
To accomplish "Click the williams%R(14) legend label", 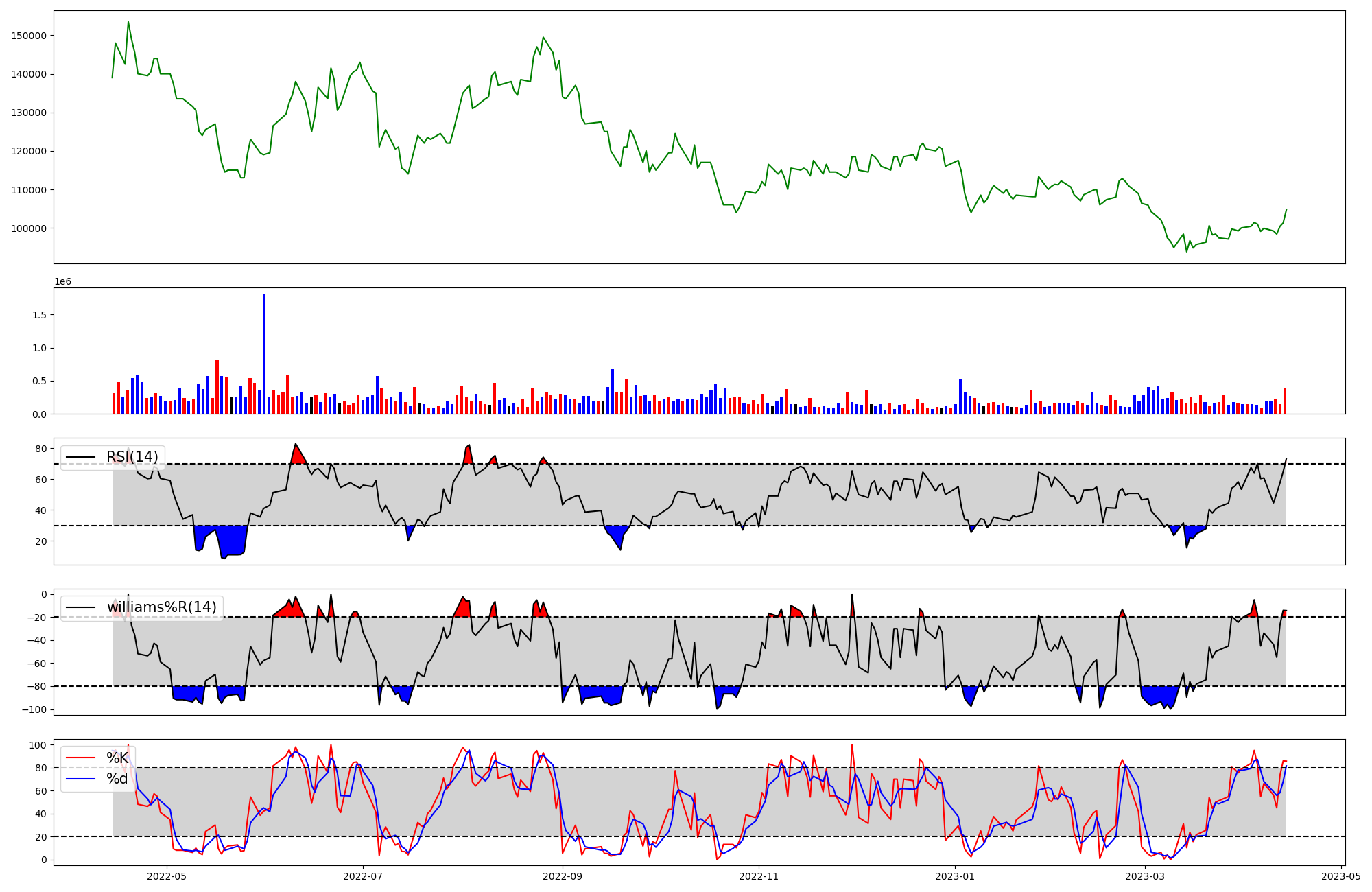I will click(161, 607).
